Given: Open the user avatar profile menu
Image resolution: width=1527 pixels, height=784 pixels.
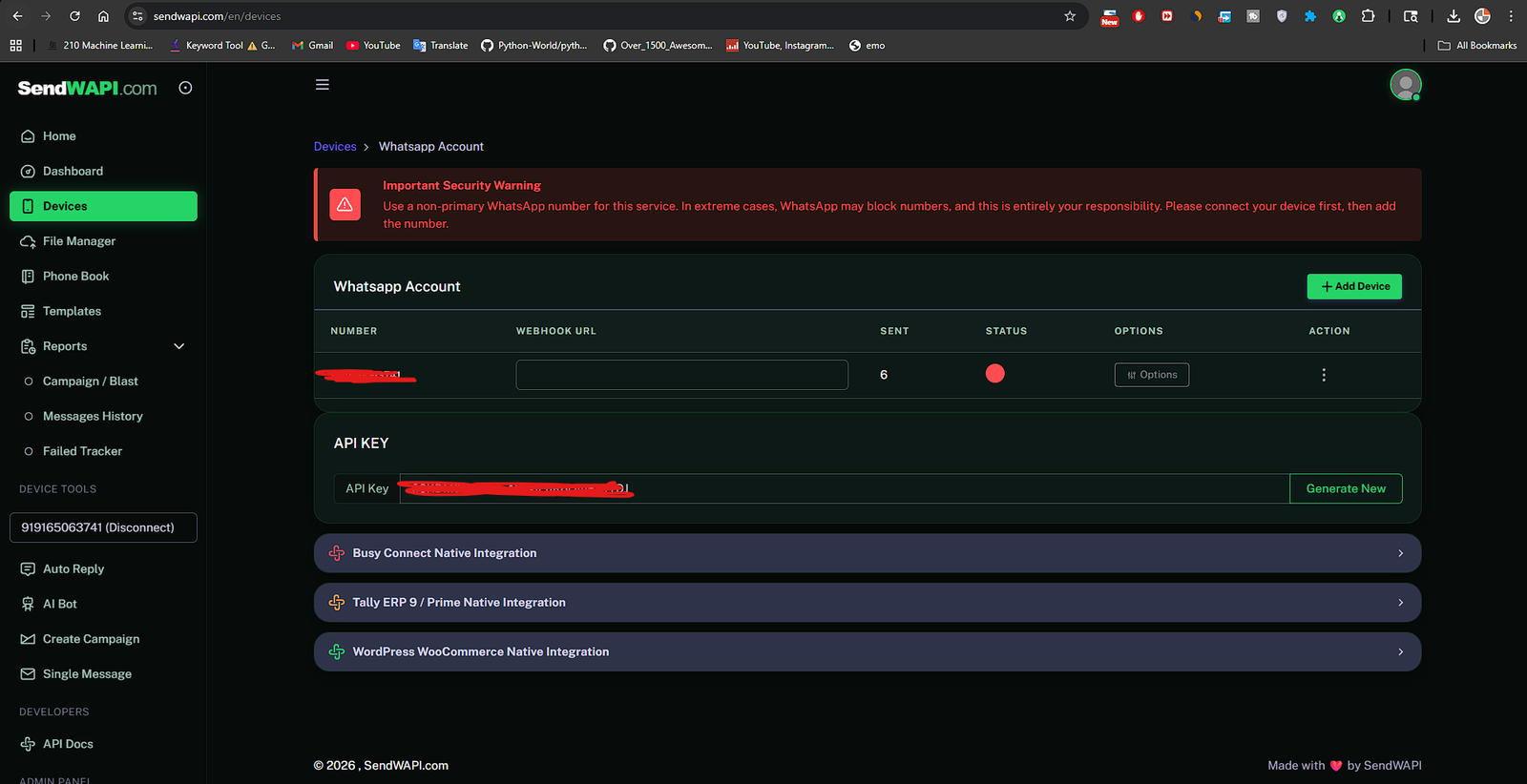Looking at the screenshot, I should pos(1406,85).
